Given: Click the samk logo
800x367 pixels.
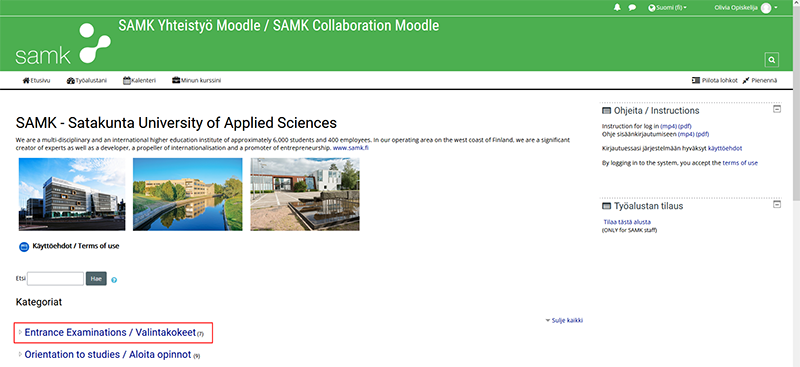Looking at the screenshot, I should [x=63, y=43].
